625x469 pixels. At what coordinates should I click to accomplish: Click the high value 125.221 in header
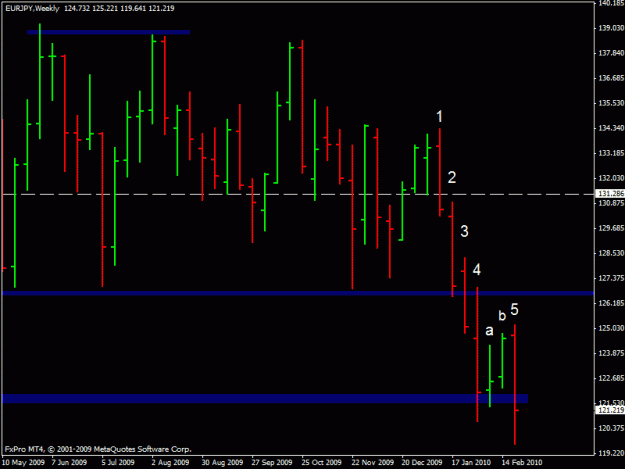pos(105,8)
